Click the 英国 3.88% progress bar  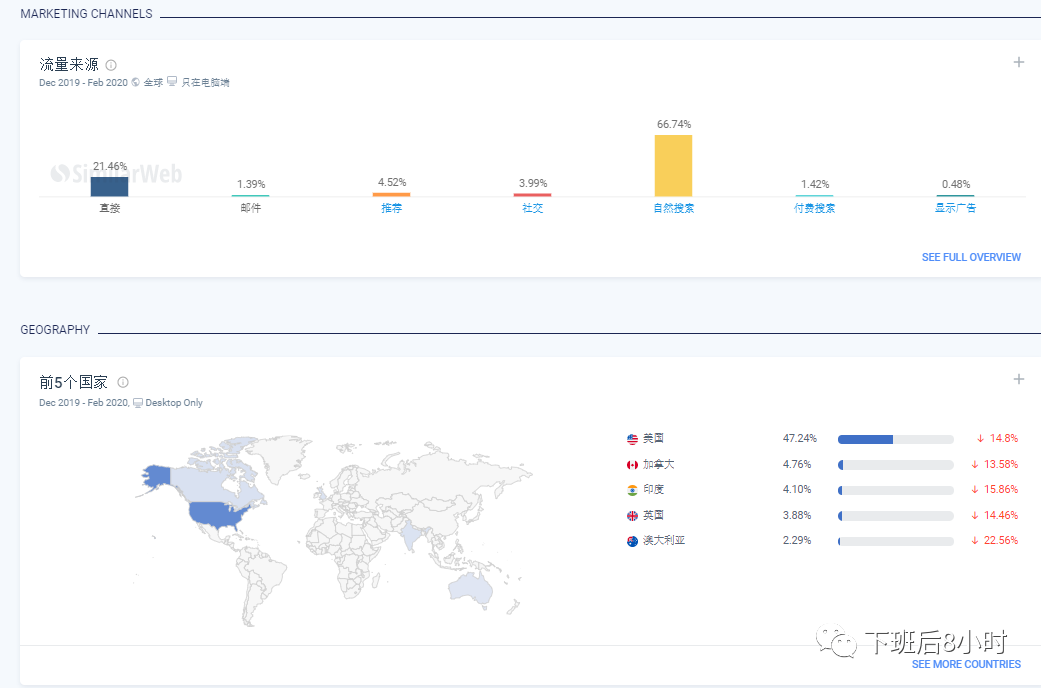tap(896, 516)
